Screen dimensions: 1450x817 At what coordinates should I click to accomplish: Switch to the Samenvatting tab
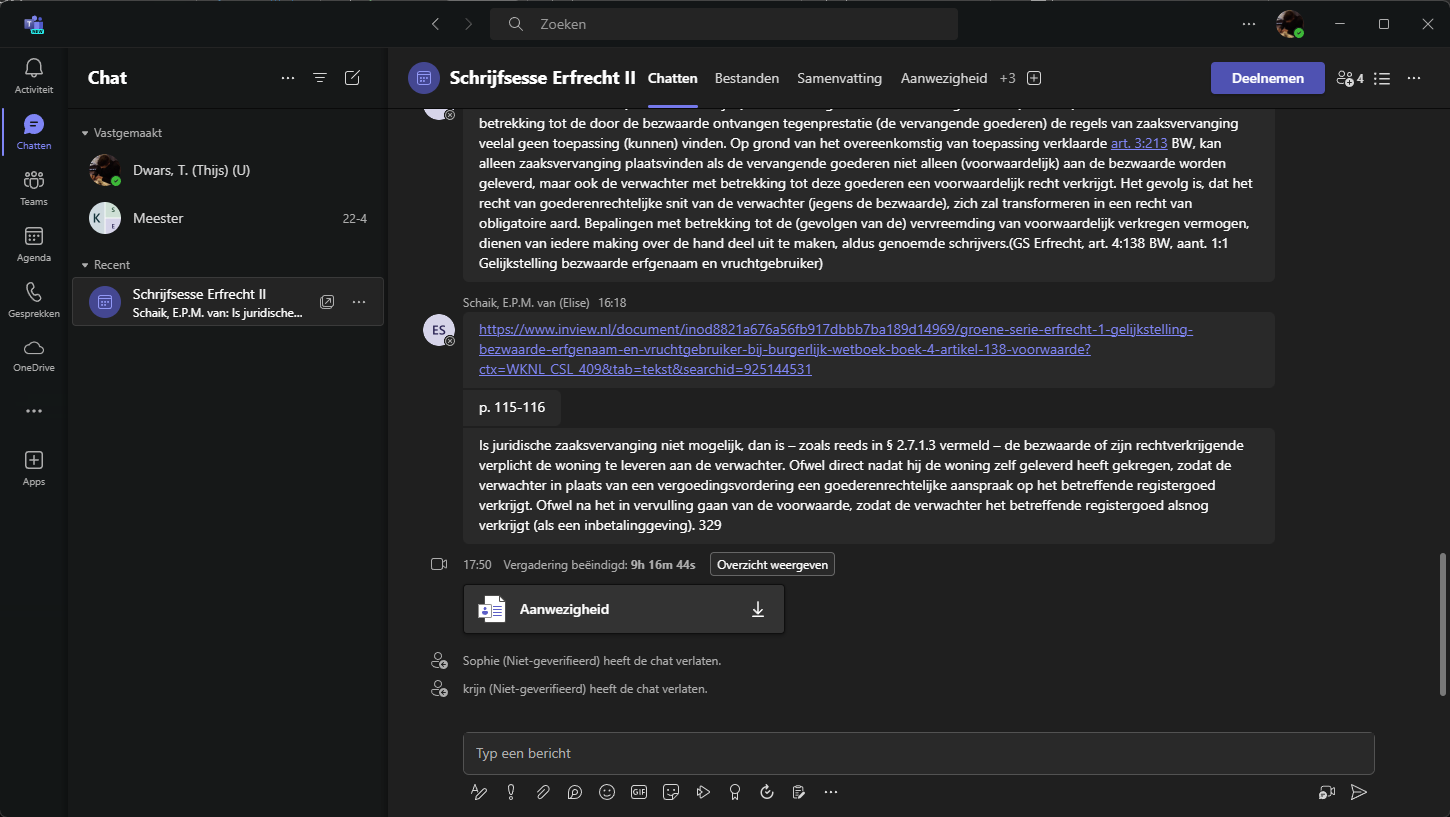839,78
